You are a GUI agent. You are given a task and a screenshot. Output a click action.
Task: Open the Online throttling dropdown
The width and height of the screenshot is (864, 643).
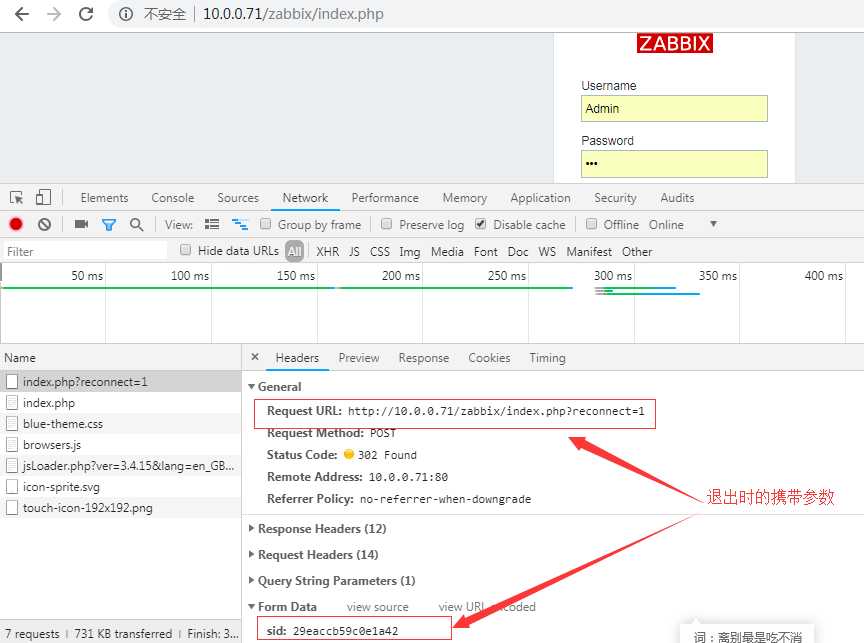point(712,225)
